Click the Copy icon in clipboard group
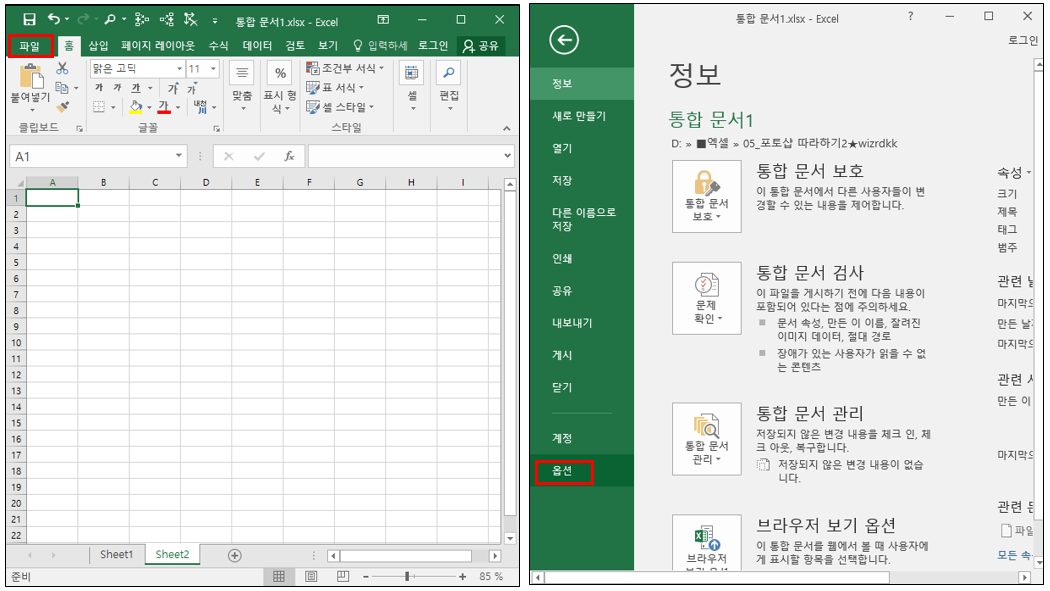Screen dimensions: 1050x591 point(62,88)
